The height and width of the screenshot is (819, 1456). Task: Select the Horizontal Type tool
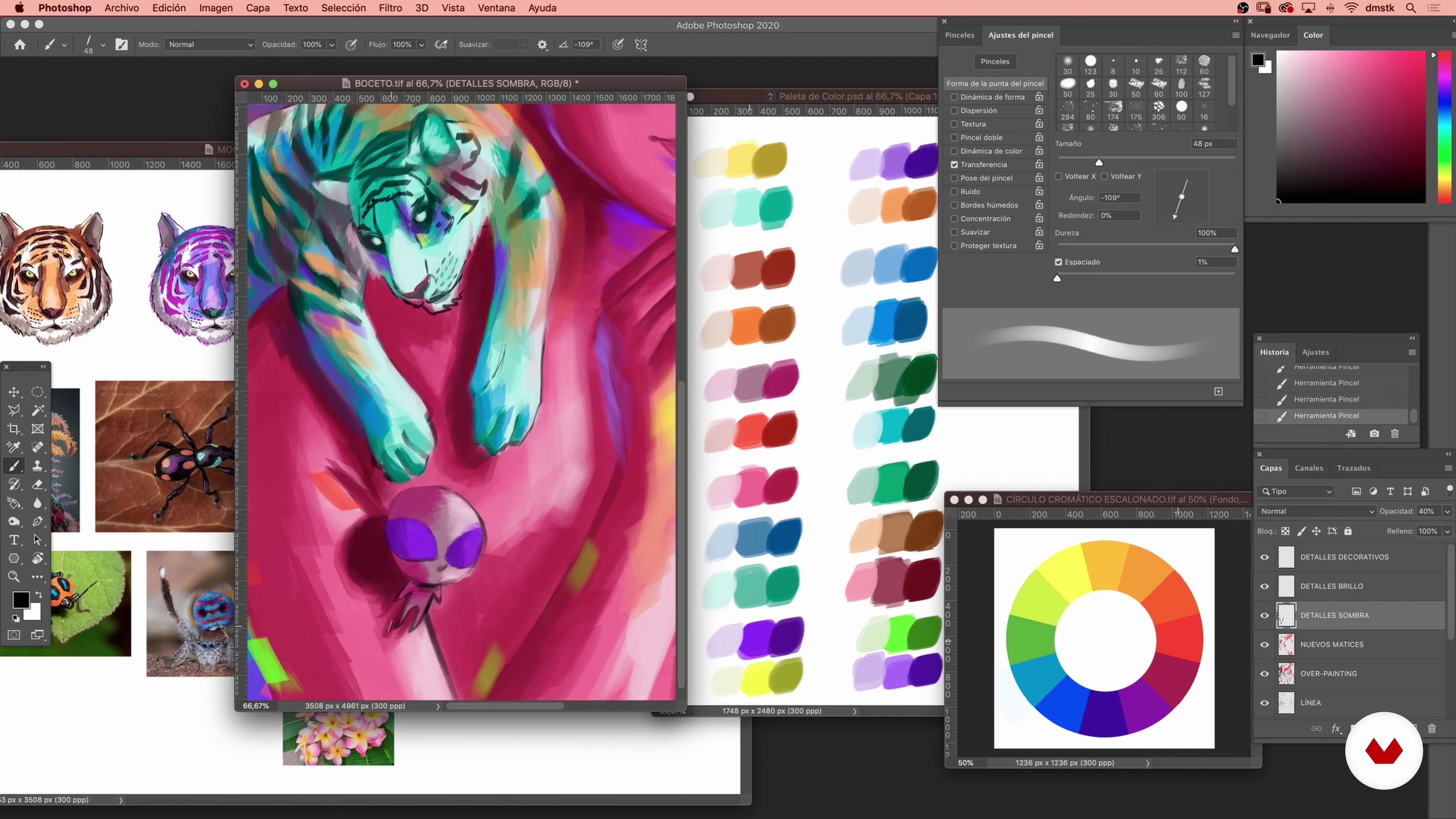pos(14,540)
